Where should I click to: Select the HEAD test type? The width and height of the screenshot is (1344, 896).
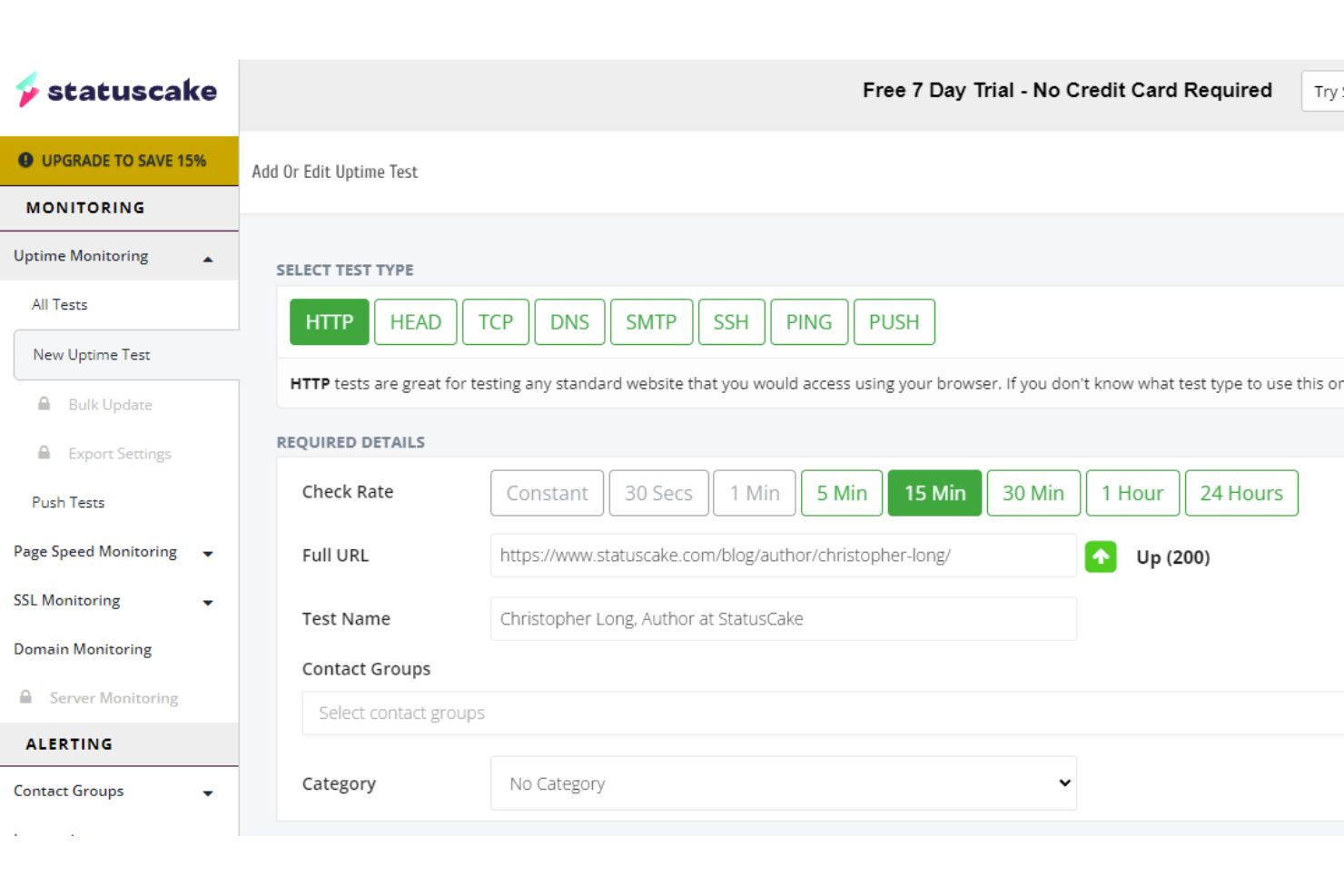(415, 322)
